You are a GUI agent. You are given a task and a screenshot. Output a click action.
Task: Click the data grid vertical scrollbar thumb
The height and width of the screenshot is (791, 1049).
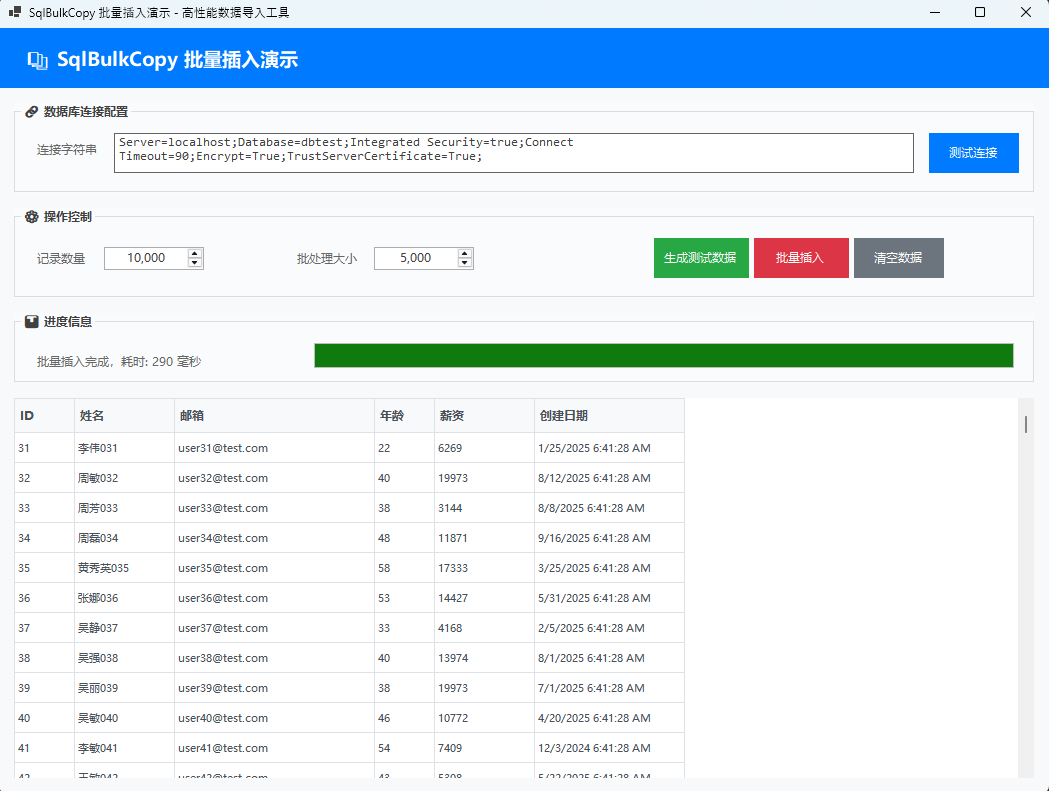click(x=1026, y=424)
